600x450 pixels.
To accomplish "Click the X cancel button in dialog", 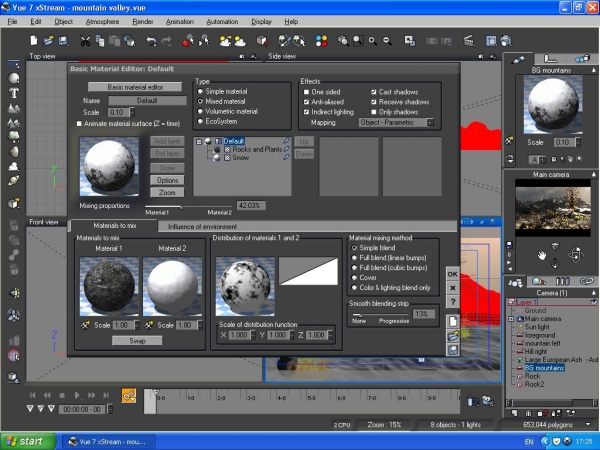I will click(x=453, y=288).
